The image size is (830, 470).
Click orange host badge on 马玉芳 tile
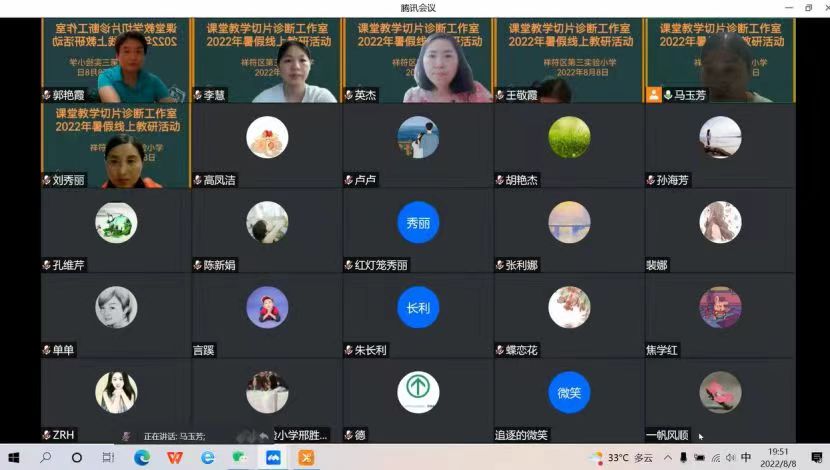pos(654,95)
